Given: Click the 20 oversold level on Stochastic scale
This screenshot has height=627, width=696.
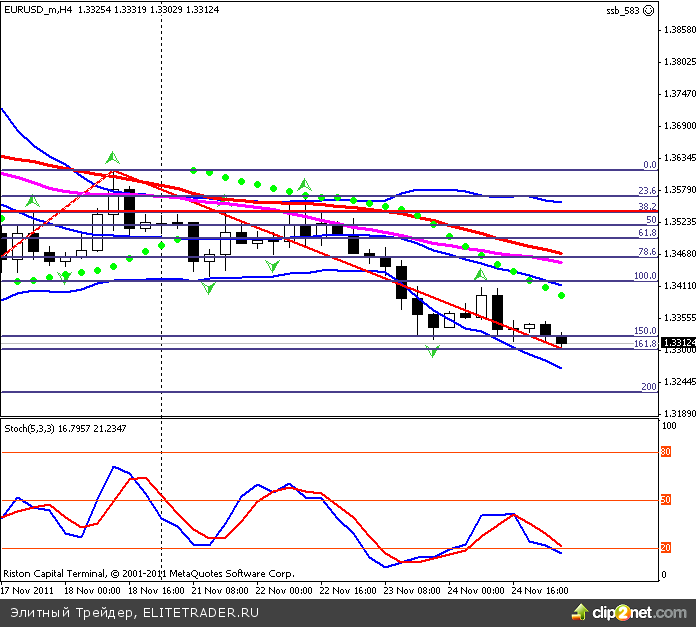Looking at the screenshot, I should 666,548.
